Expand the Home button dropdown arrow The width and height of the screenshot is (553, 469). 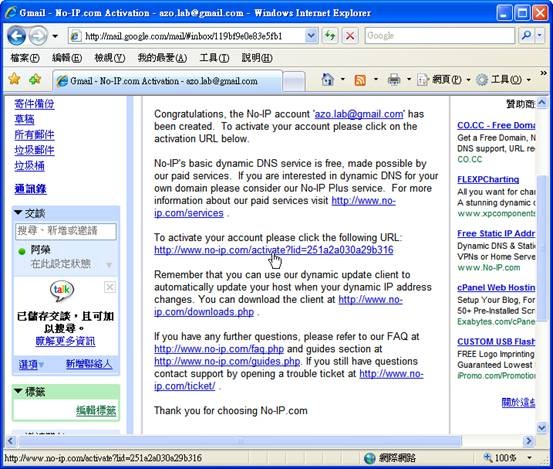(x=342, y=80)
